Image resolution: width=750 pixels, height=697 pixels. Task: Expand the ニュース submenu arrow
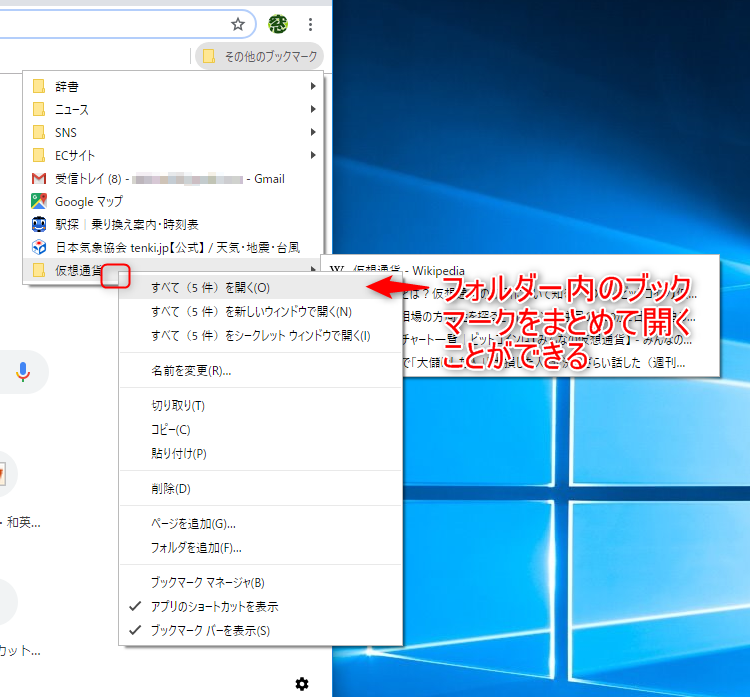click(313, 109)
